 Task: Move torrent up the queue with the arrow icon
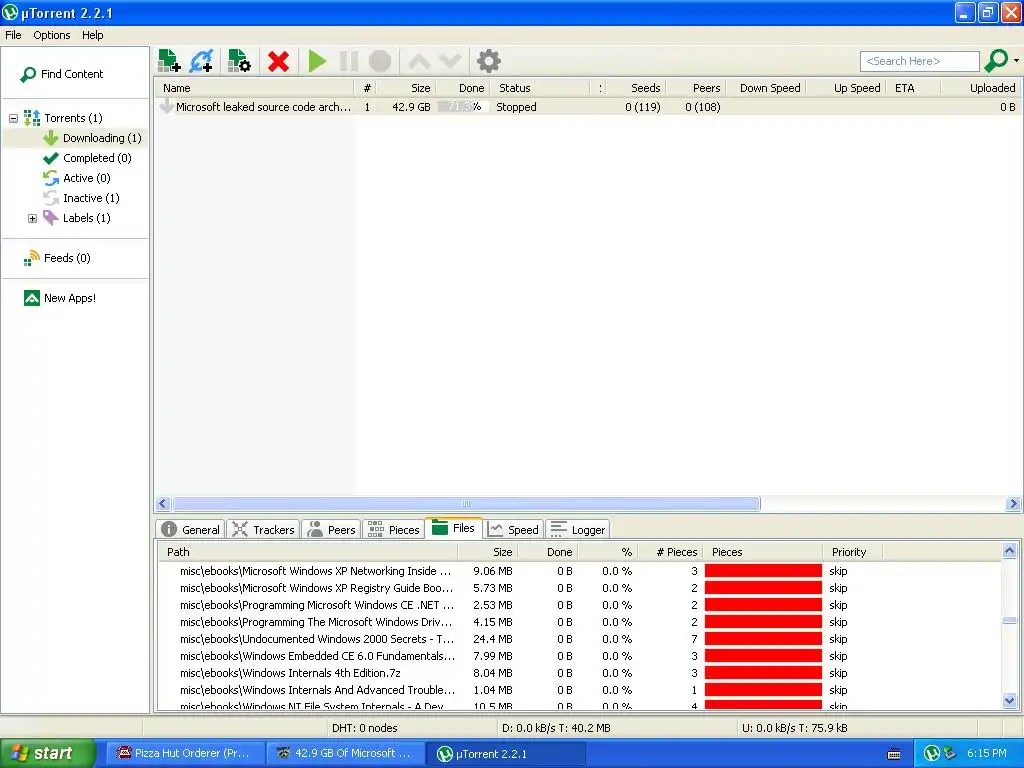419,61
